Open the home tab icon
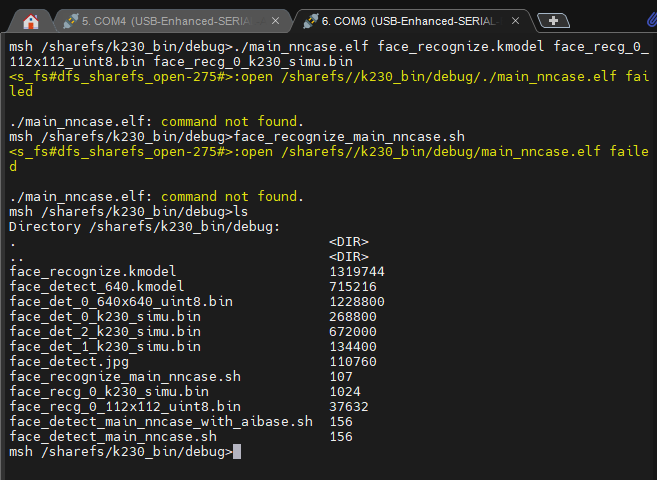657x480 pixels. pos(31,21)
